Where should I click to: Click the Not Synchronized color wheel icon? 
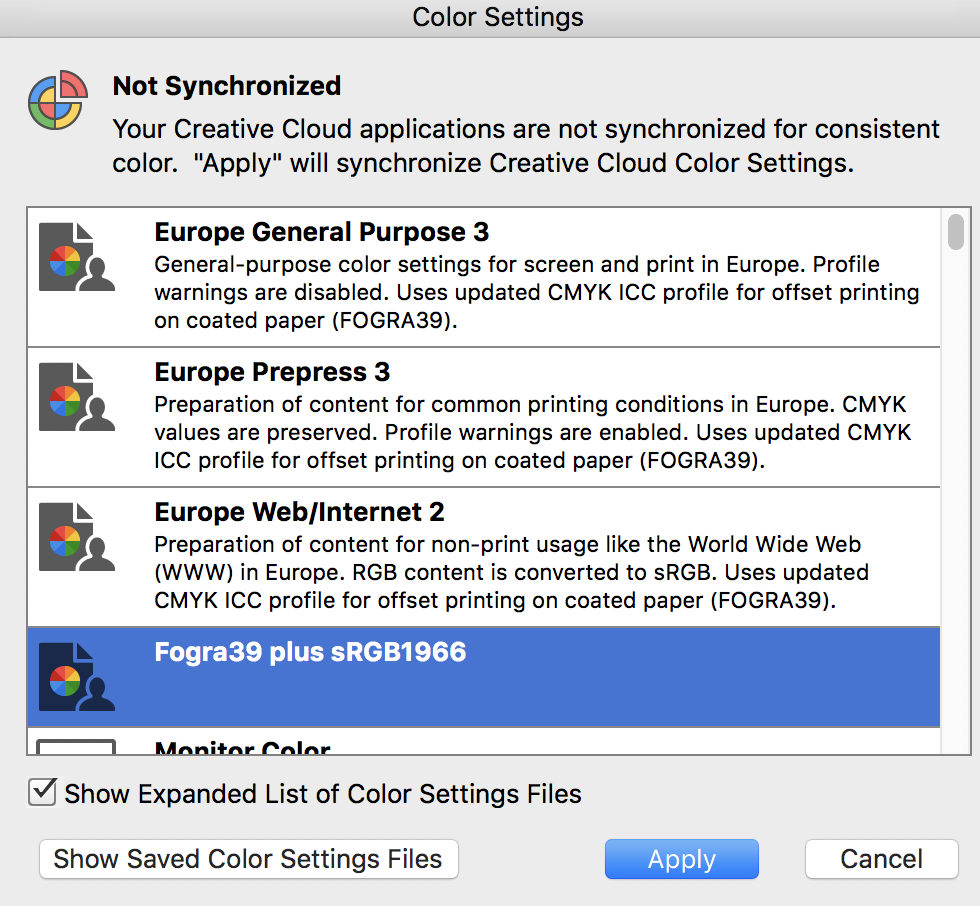[59, 101]
